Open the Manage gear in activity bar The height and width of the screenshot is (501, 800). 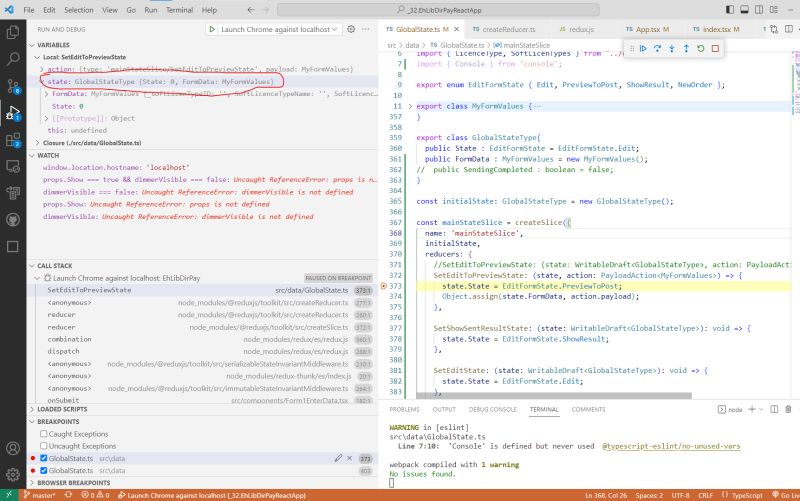pos(13,474)
